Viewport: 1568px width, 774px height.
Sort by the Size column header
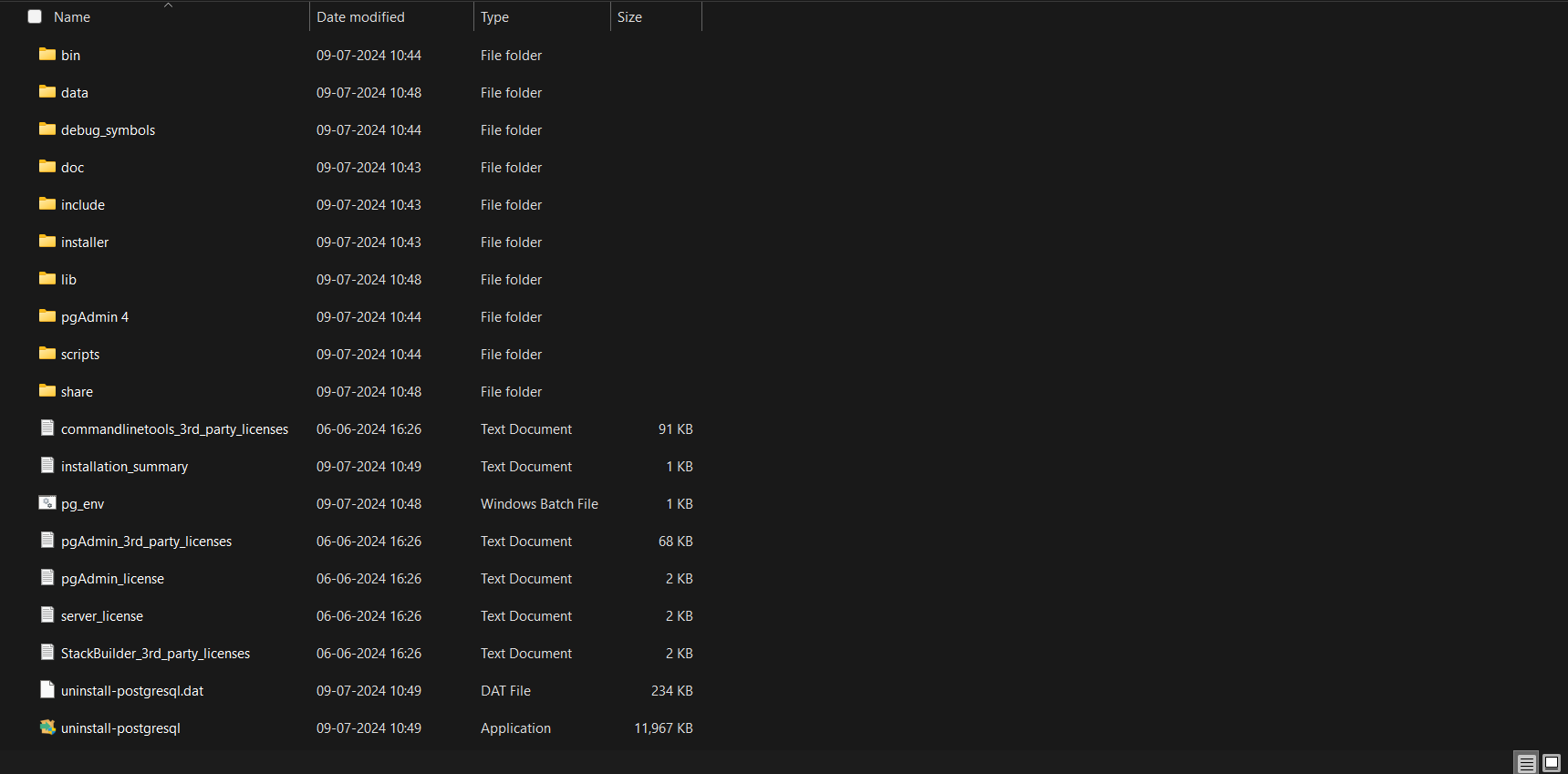point(629,17)
